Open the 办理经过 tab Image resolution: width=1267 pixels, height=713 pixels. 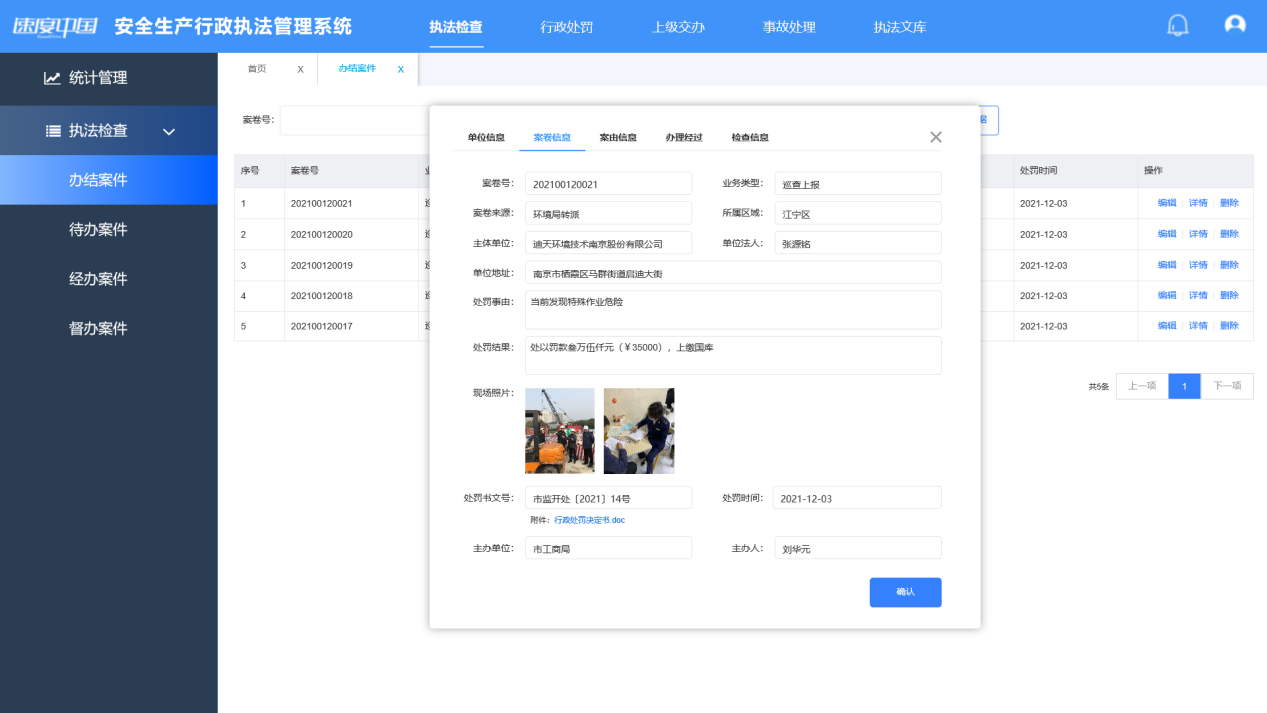684,137
